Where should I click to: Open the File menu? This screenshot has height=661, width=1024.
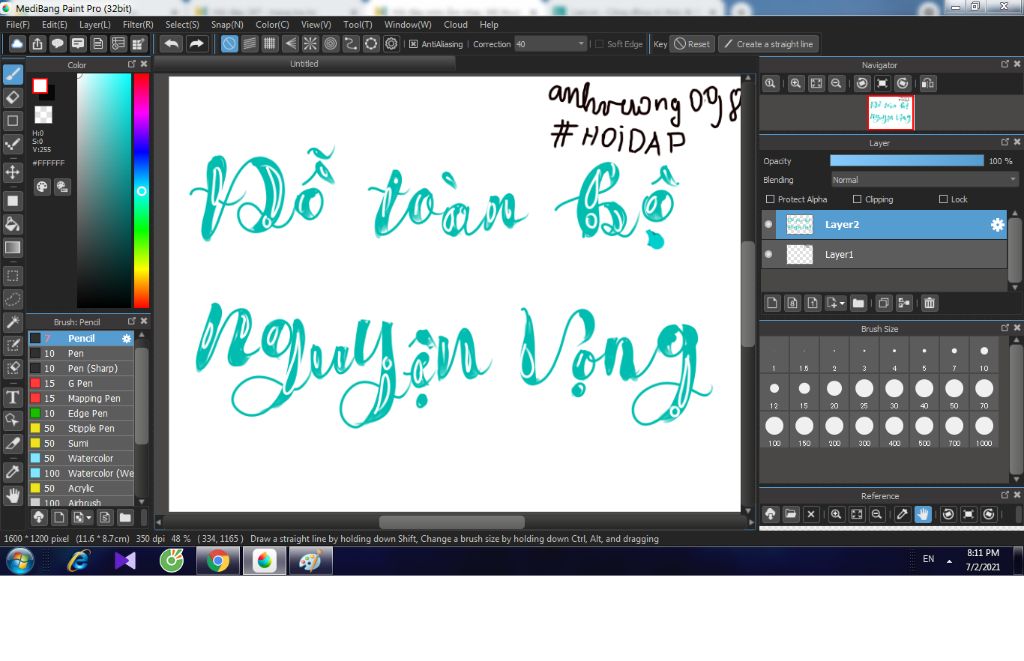click(18, 24)
